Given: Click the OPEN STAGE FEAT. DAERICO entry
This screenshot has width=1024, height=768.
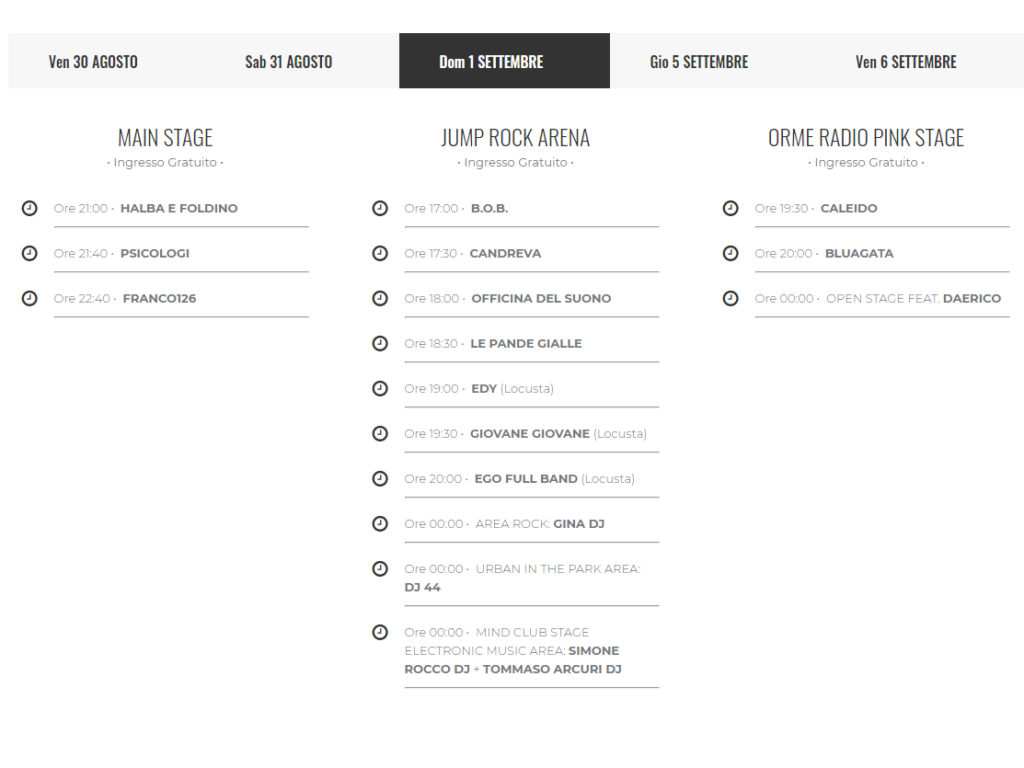Looking at the screenshot, I should tap(912, 298).
